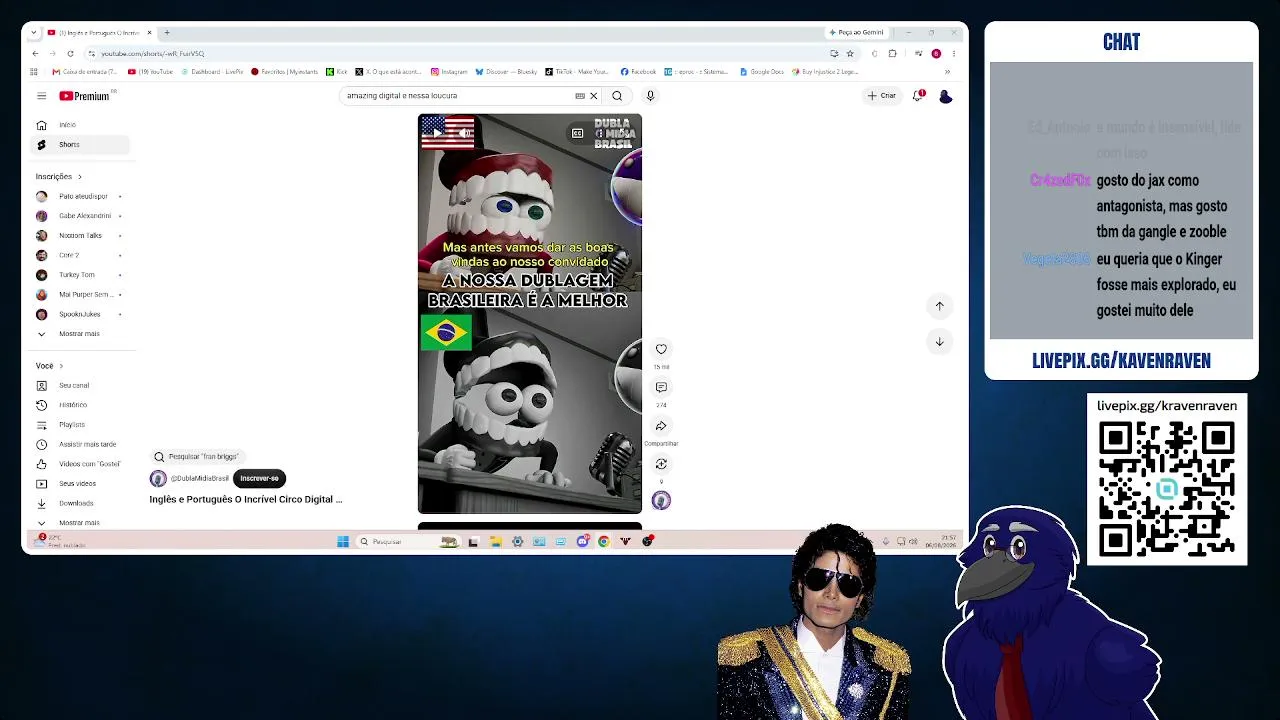
Task: Mute the Short's volume
Action: pos(464,133)
